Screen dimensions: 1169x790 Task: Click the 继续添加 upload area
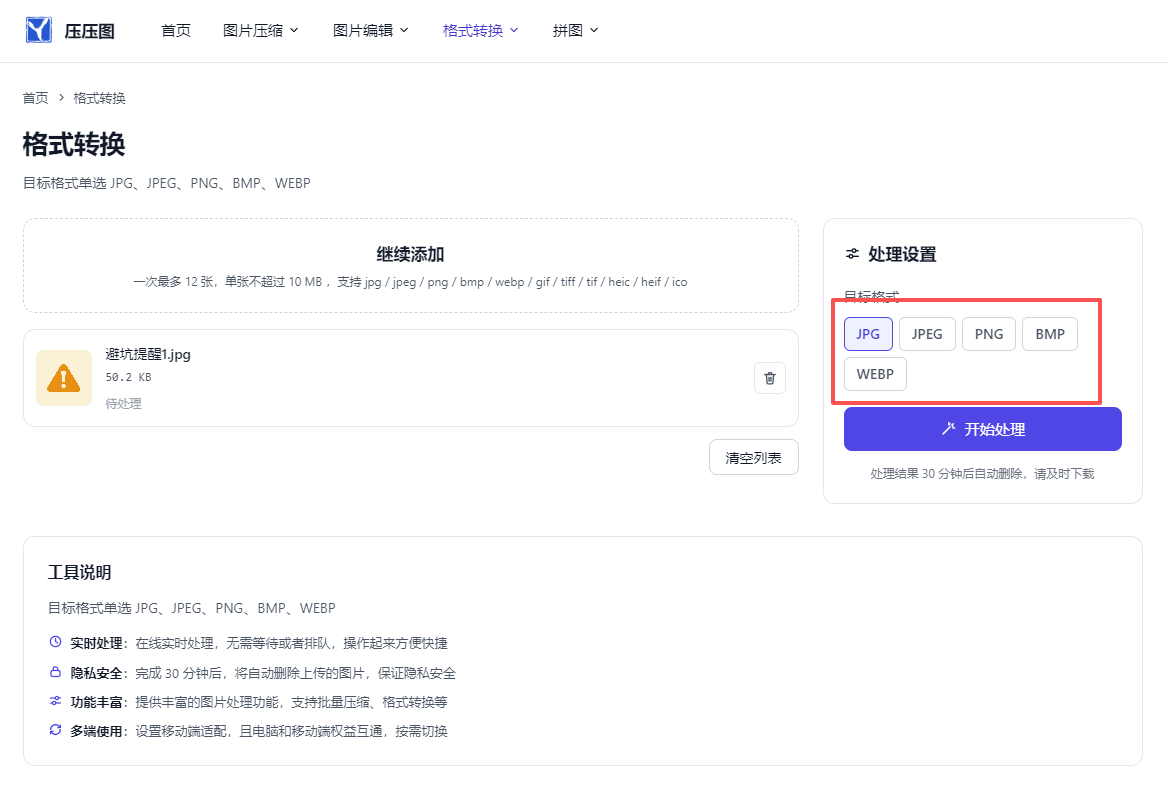point(411,266)
